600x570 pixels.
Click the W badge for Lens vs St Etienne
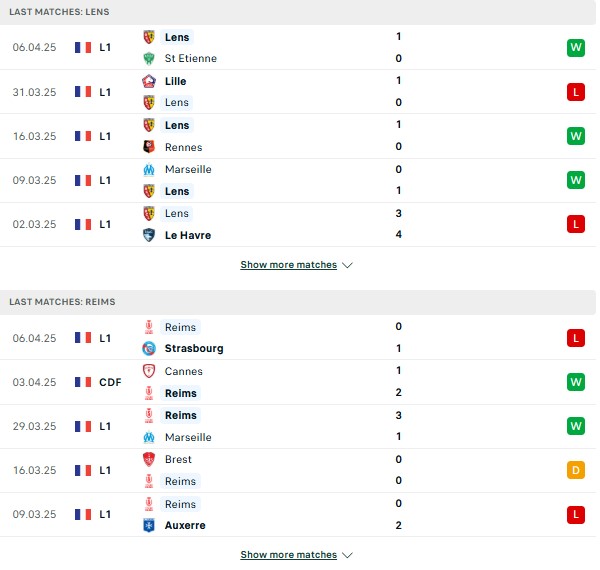(x=576, y=48)
